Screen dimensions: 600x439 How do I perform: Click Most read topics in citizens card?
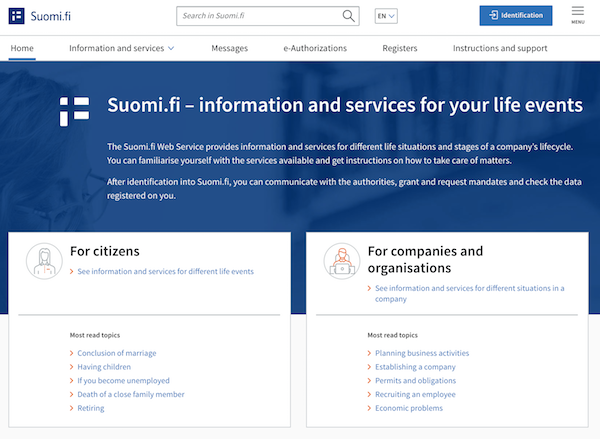point(95,335)
